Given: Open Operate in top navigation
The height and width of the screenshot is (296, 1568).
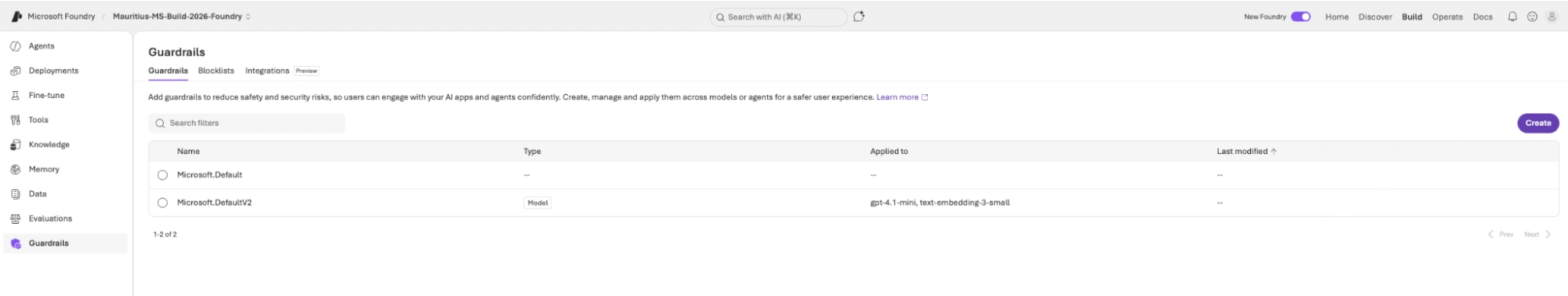Looking at the screenshot, I should tap(1447, 16).
